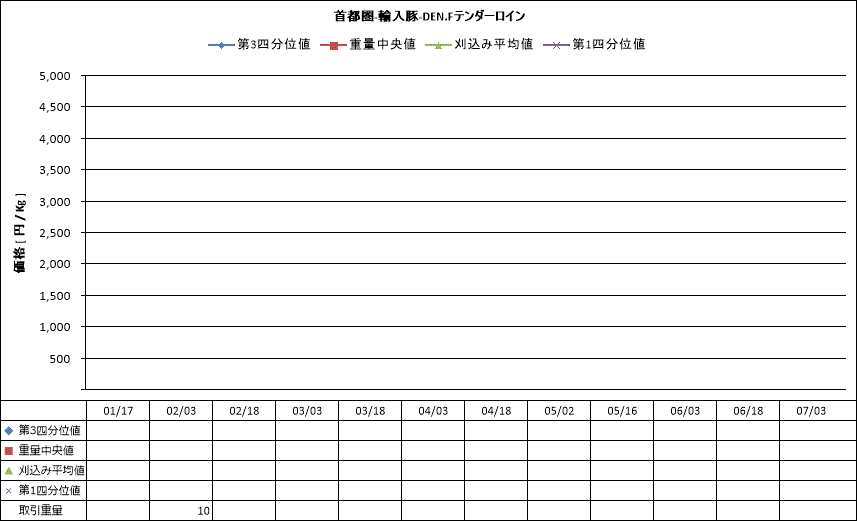Click the 刈込み平均値 row label in table

click(52, 471)
